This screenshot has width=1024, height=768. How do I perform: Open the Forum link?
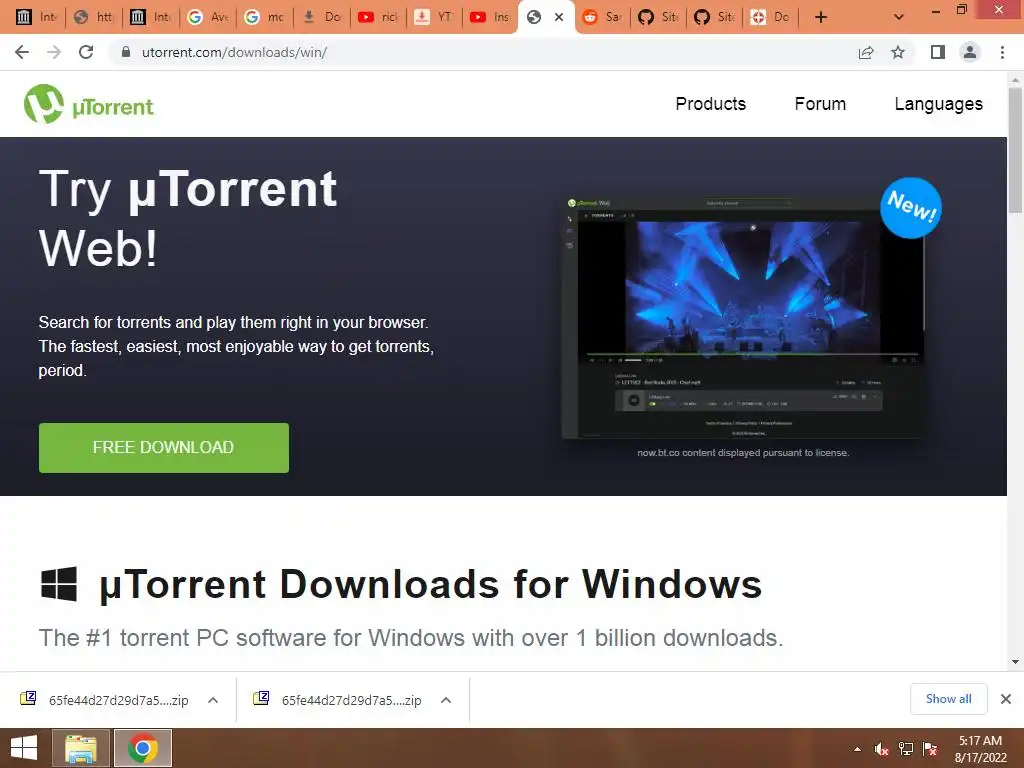[820, 104]
